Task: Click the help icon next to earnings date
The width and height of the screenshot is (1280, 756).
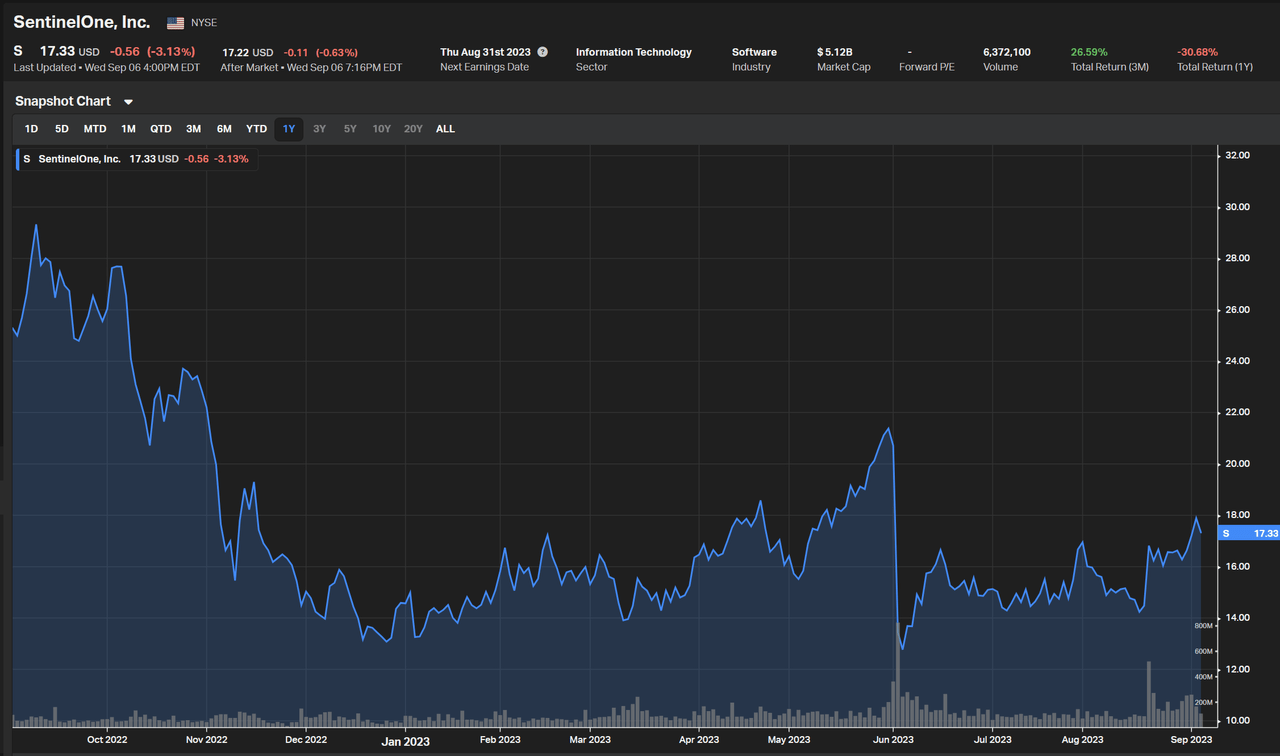Action: [x=543, y=52]
